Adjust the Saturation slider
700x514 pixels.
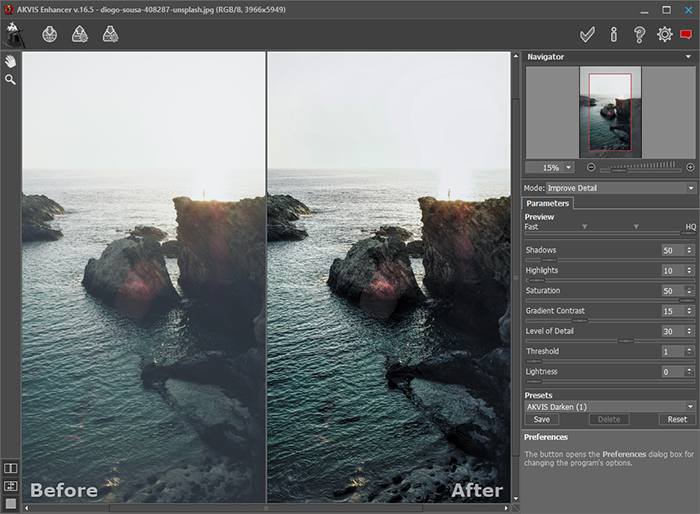click(609, 301)
